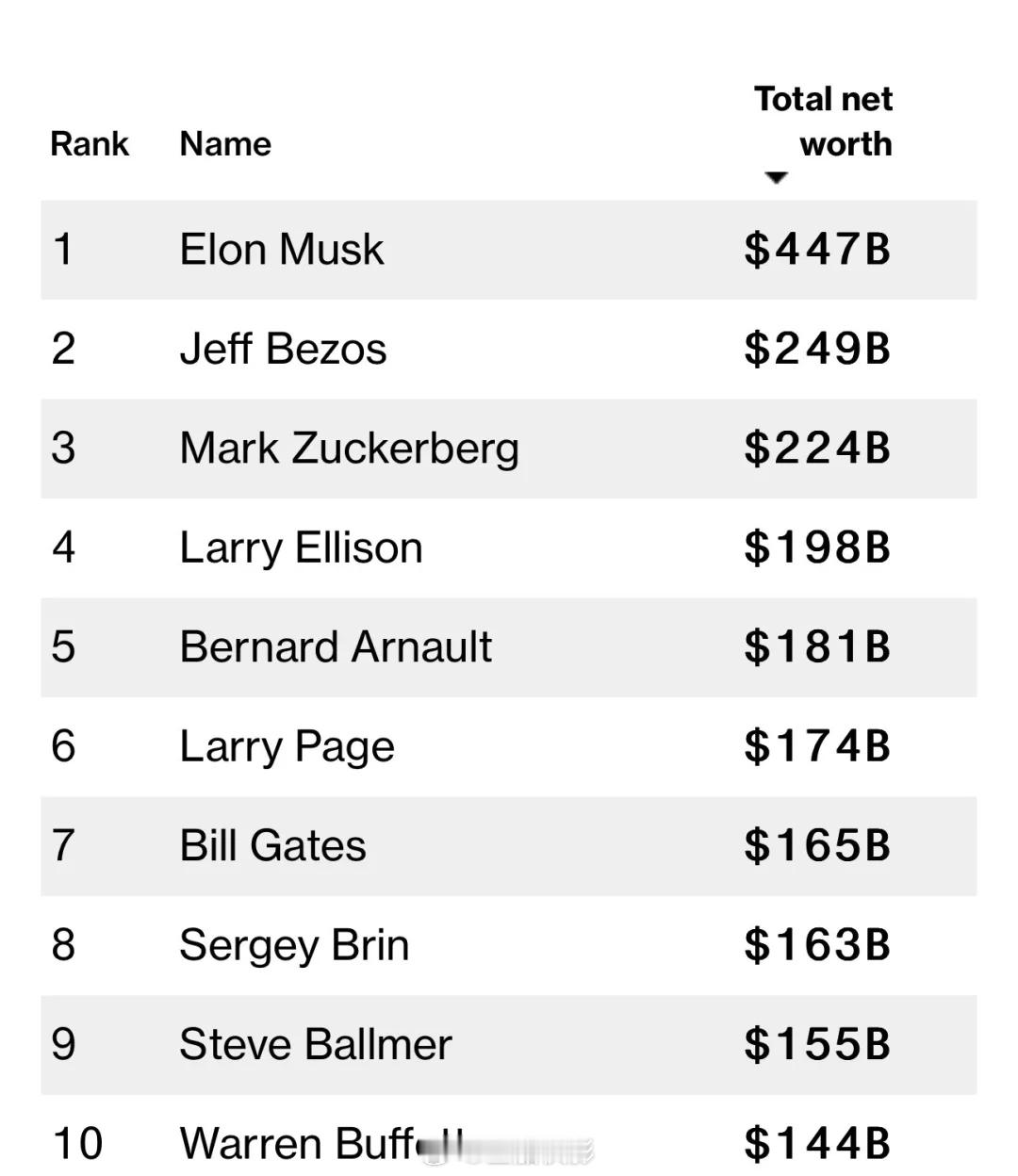The width and height of the screenshot is (1018, 1176).
Task: Open Mark Zuckerberg's entry
Action: (x=349, y=449)
